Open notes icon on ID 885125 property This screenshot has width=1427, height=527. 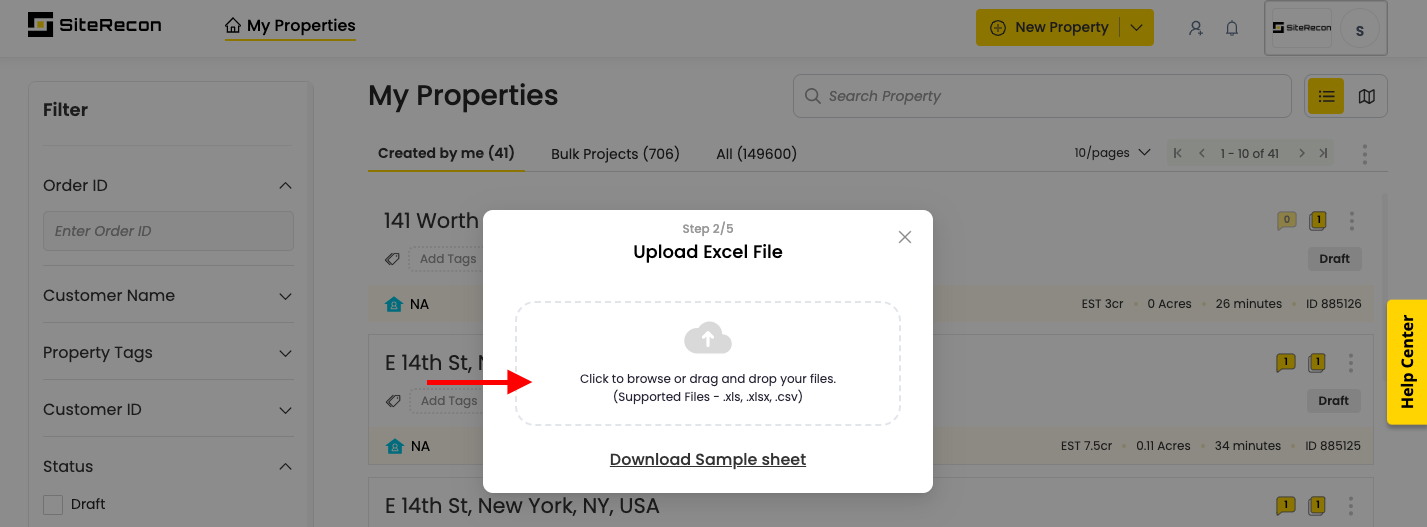[x=1318, y=362]
